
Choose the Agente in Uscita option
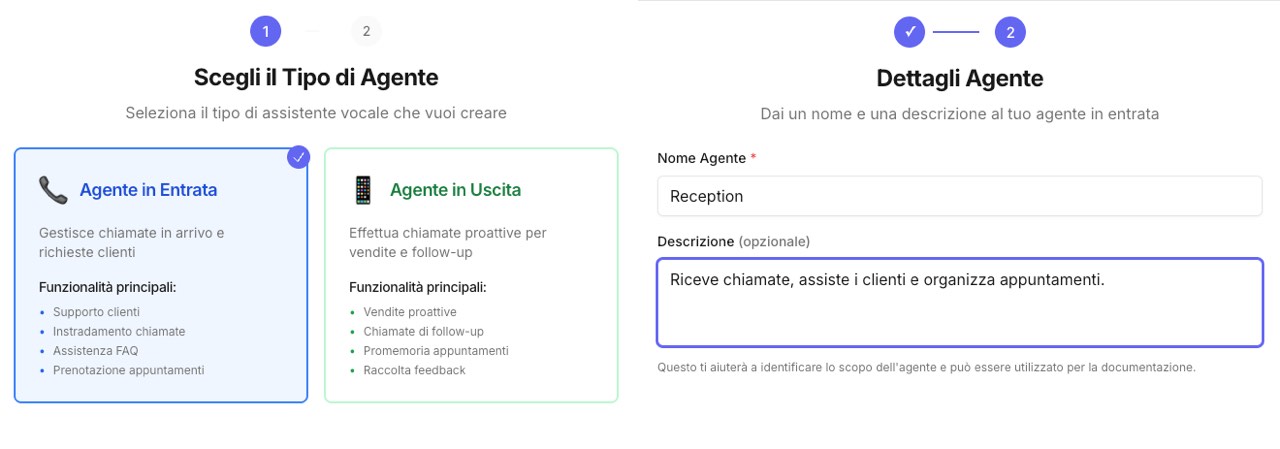(x=455, y=190)
